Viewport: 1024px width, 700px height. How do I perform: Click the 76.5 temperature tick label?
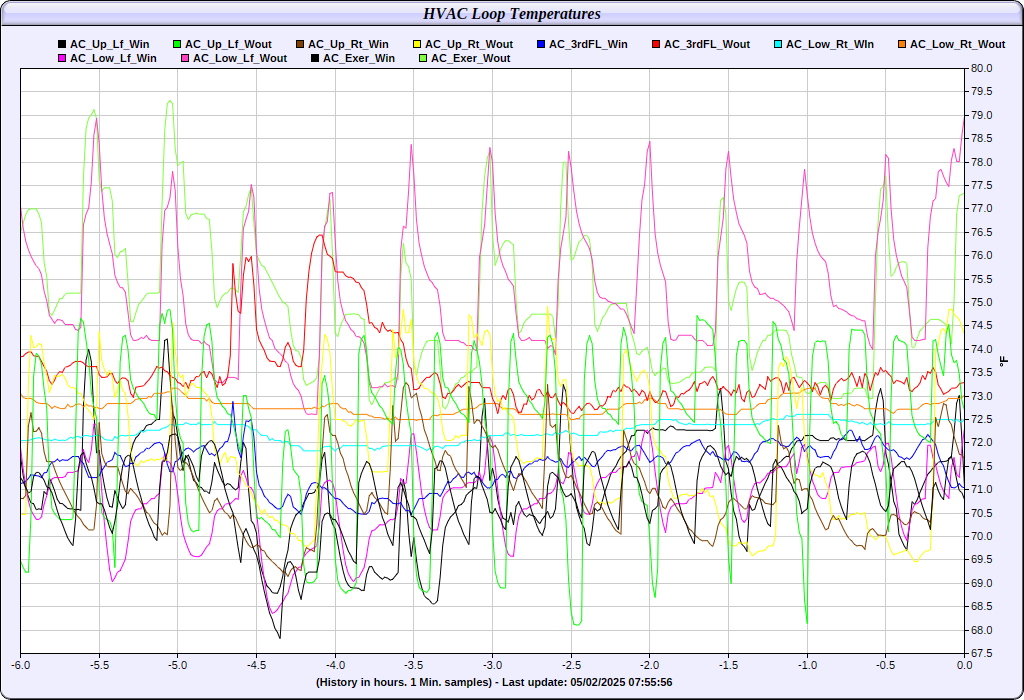(x=982, y=232)
